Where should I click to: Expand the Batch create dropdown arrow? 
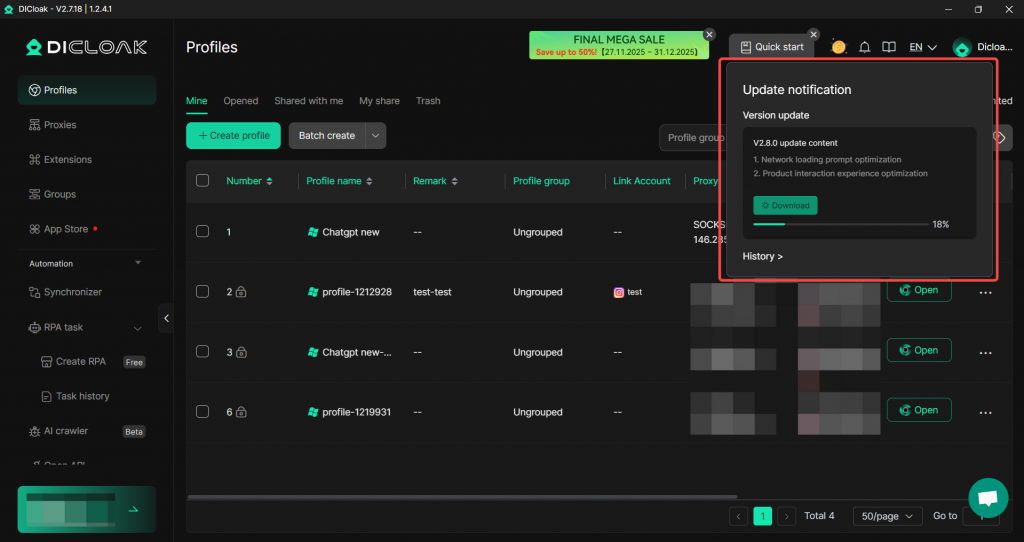click(x=375, y=136)
